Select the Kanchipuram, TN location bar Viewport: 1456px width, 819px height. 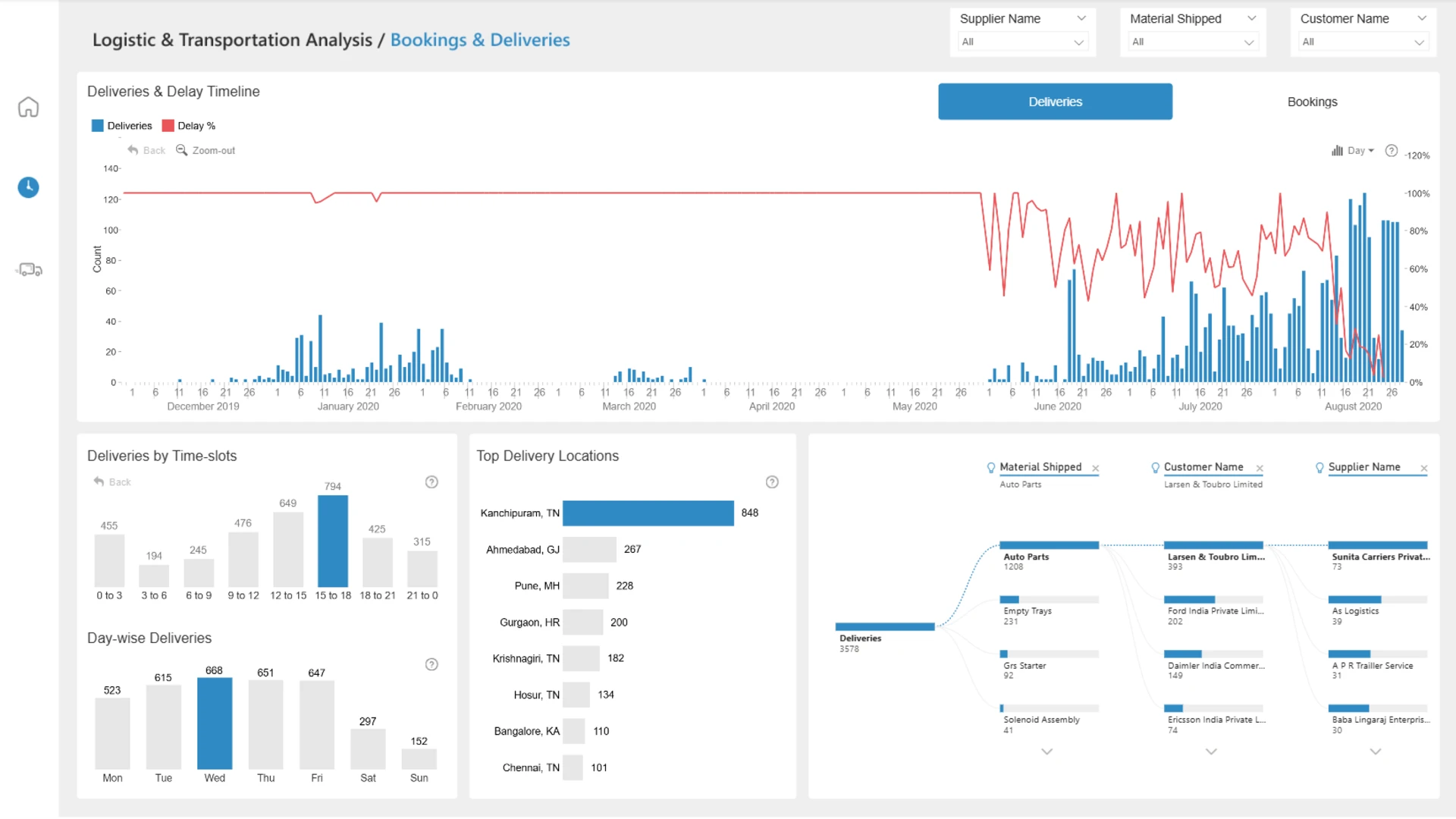[648, 513]
